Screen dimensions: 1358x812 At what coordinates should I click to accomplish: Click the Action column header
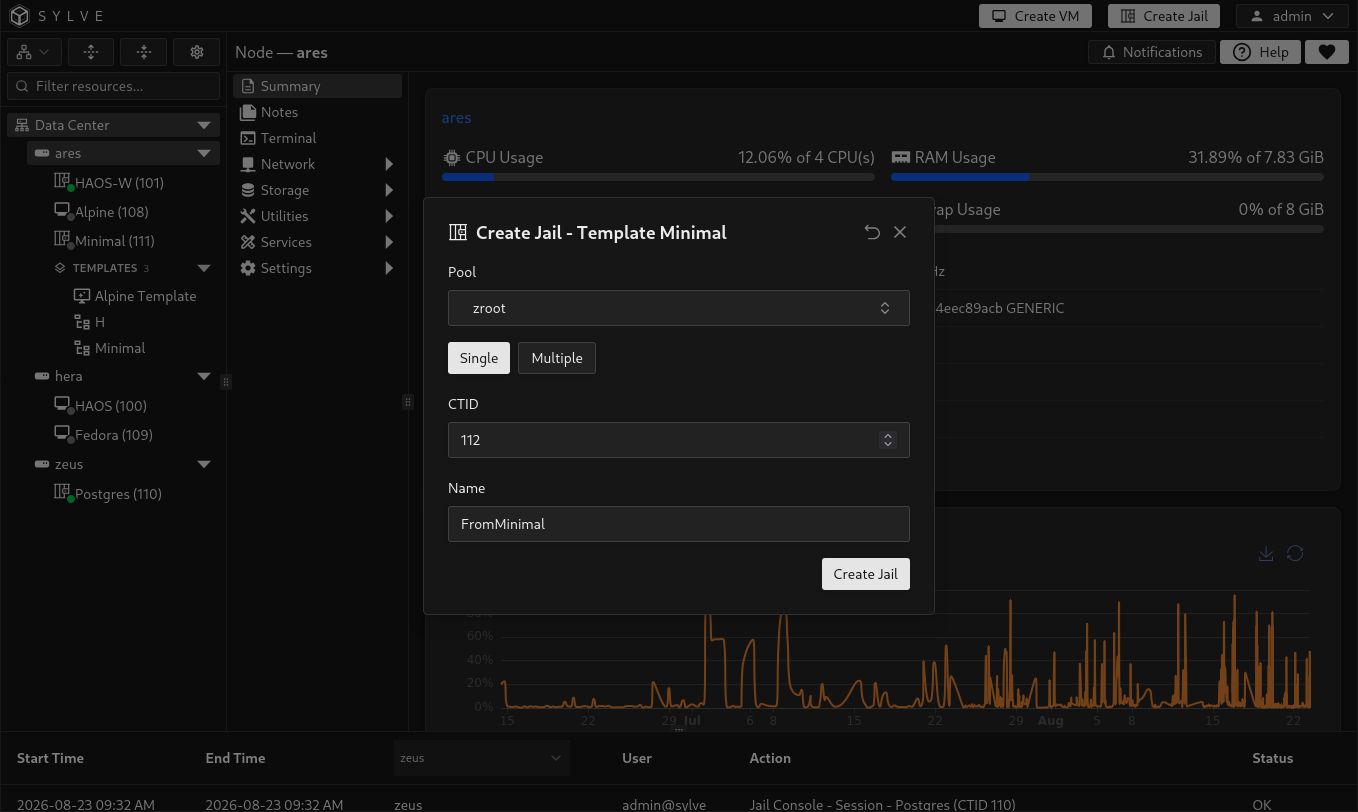coord(770,758)
